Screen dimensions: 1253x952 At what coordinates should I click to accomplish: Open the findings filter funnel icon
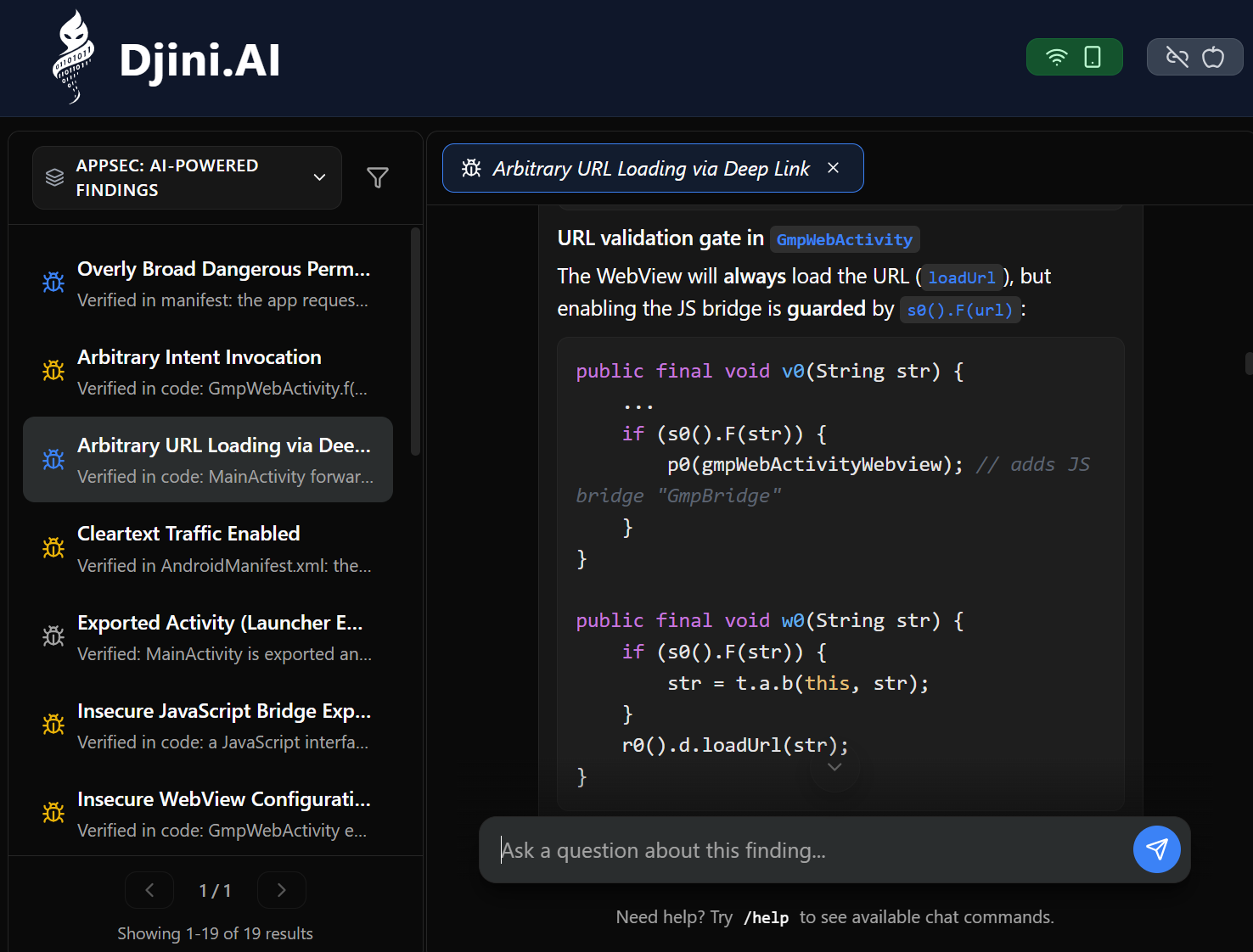[378, 177]
